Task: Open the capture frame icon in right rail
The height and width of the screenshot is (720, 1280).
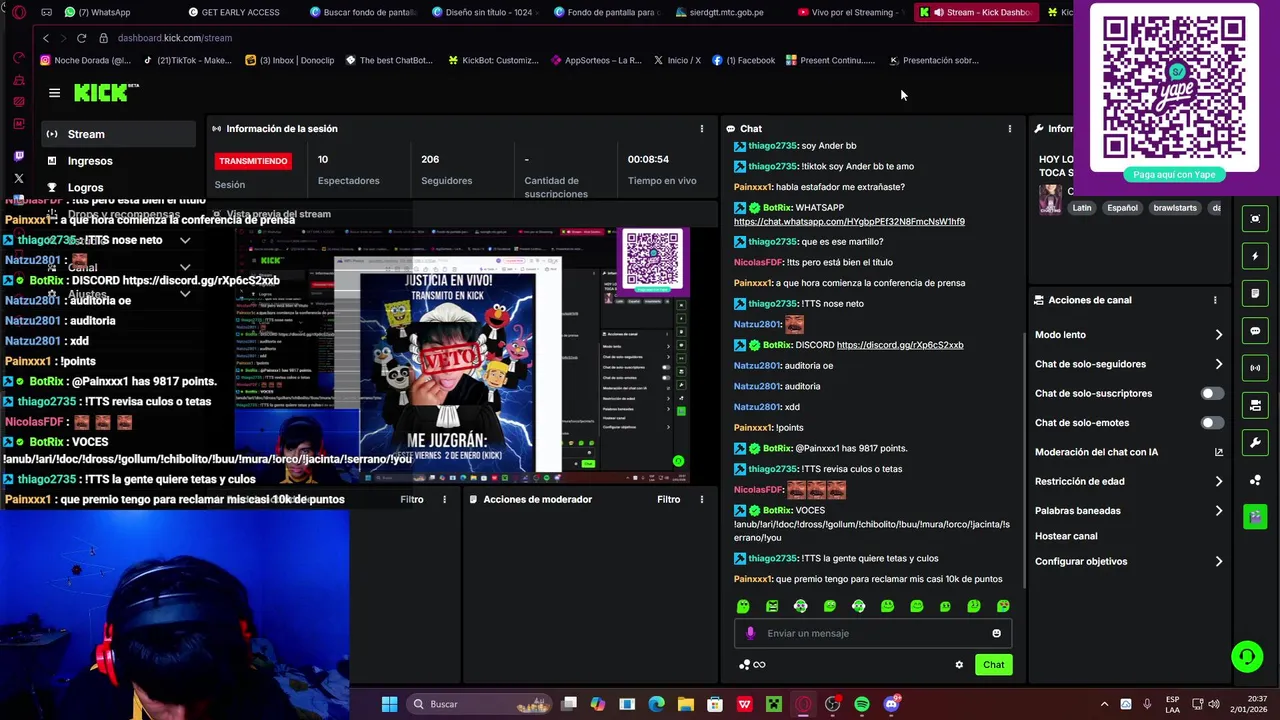Action: click(1255, 219)
